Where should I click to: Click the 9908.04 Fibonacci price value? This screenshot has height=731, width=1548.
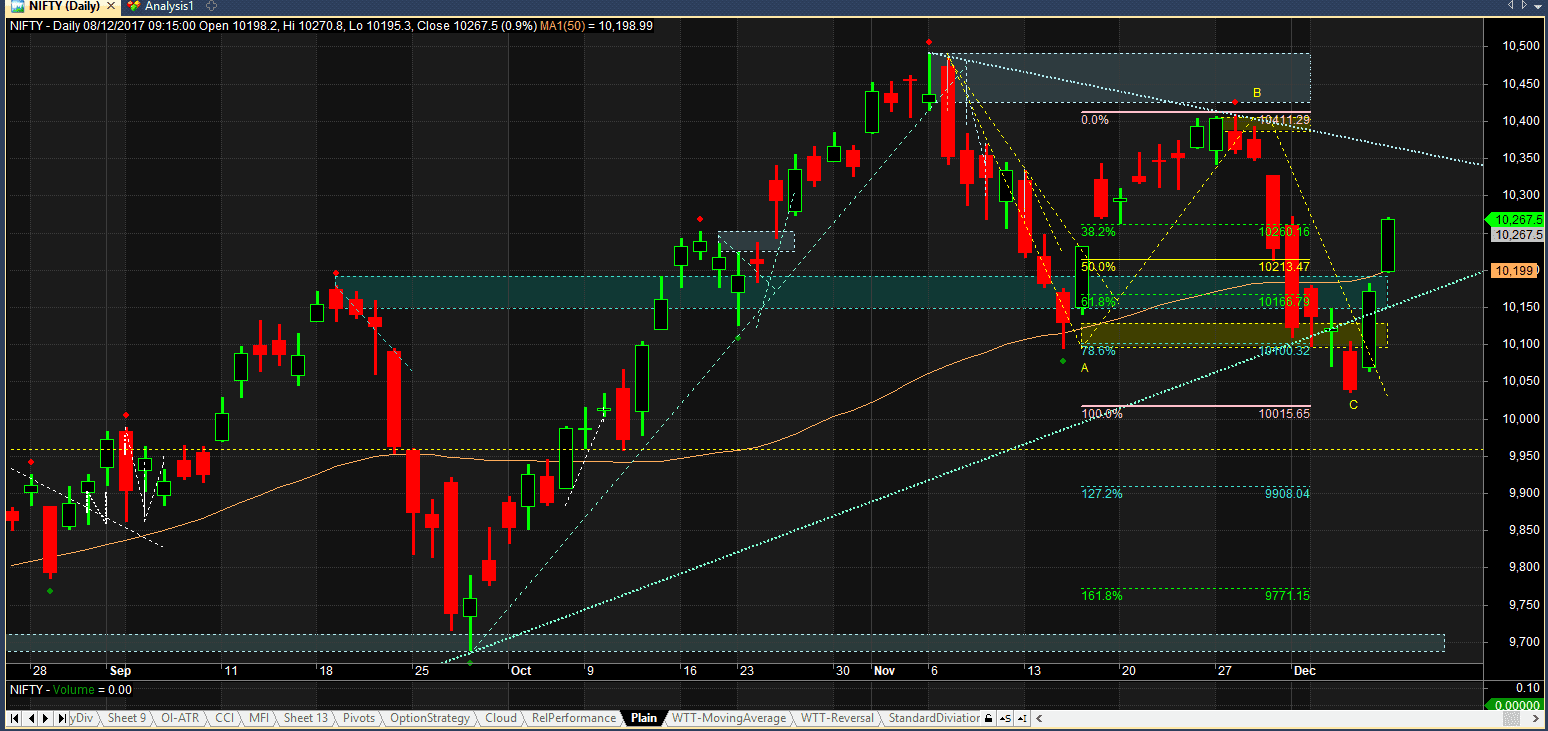[x=1286, y=493]
